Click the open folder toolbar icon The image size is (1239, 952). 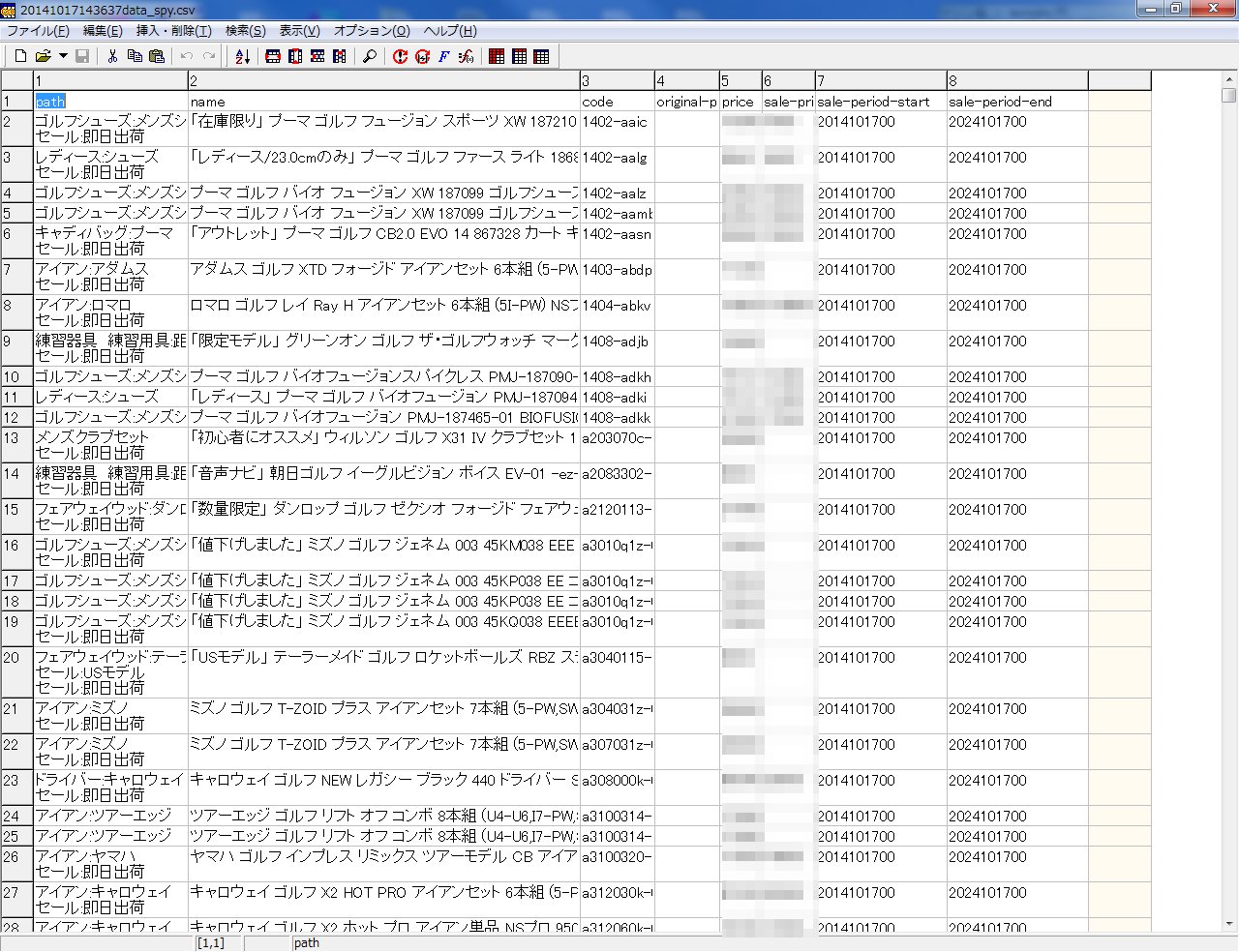pyautogui.click(x=43, y=57)
